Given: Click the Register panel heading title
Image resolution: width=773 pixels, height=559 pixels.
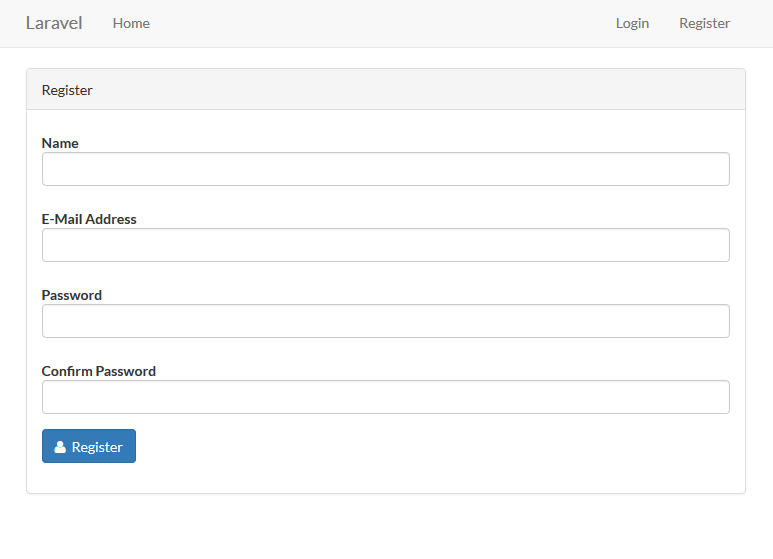Looking at the screenshot, I should pos(67,90).
